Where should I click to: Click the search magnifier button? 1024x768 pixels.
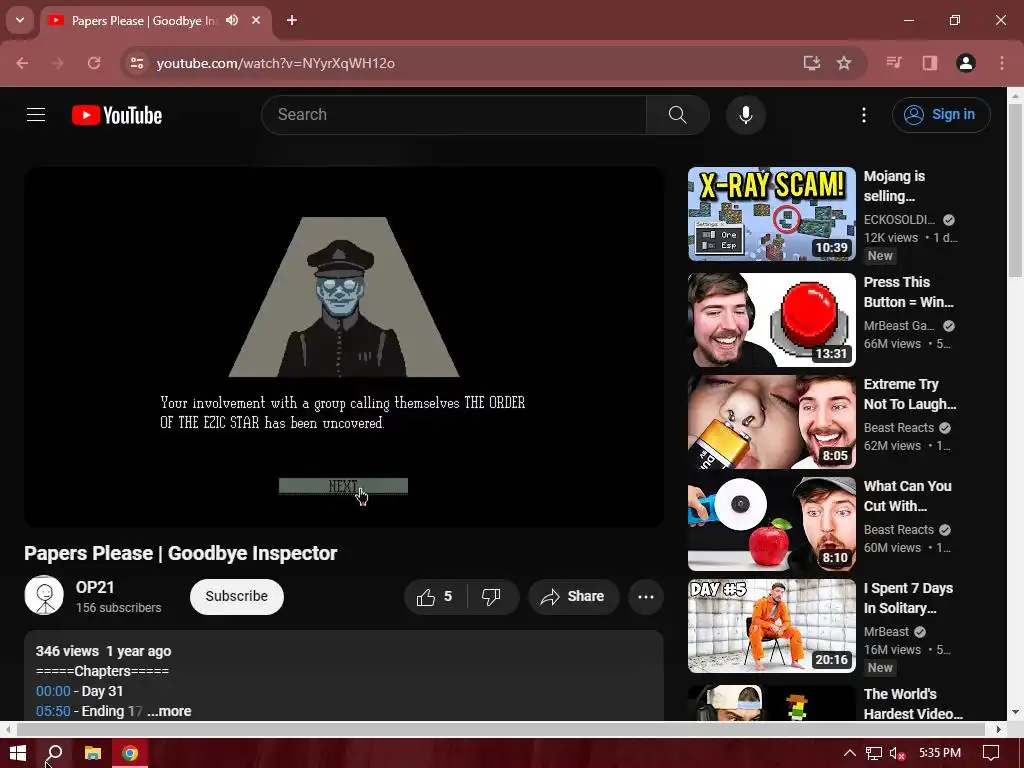[x=677, y=115]
